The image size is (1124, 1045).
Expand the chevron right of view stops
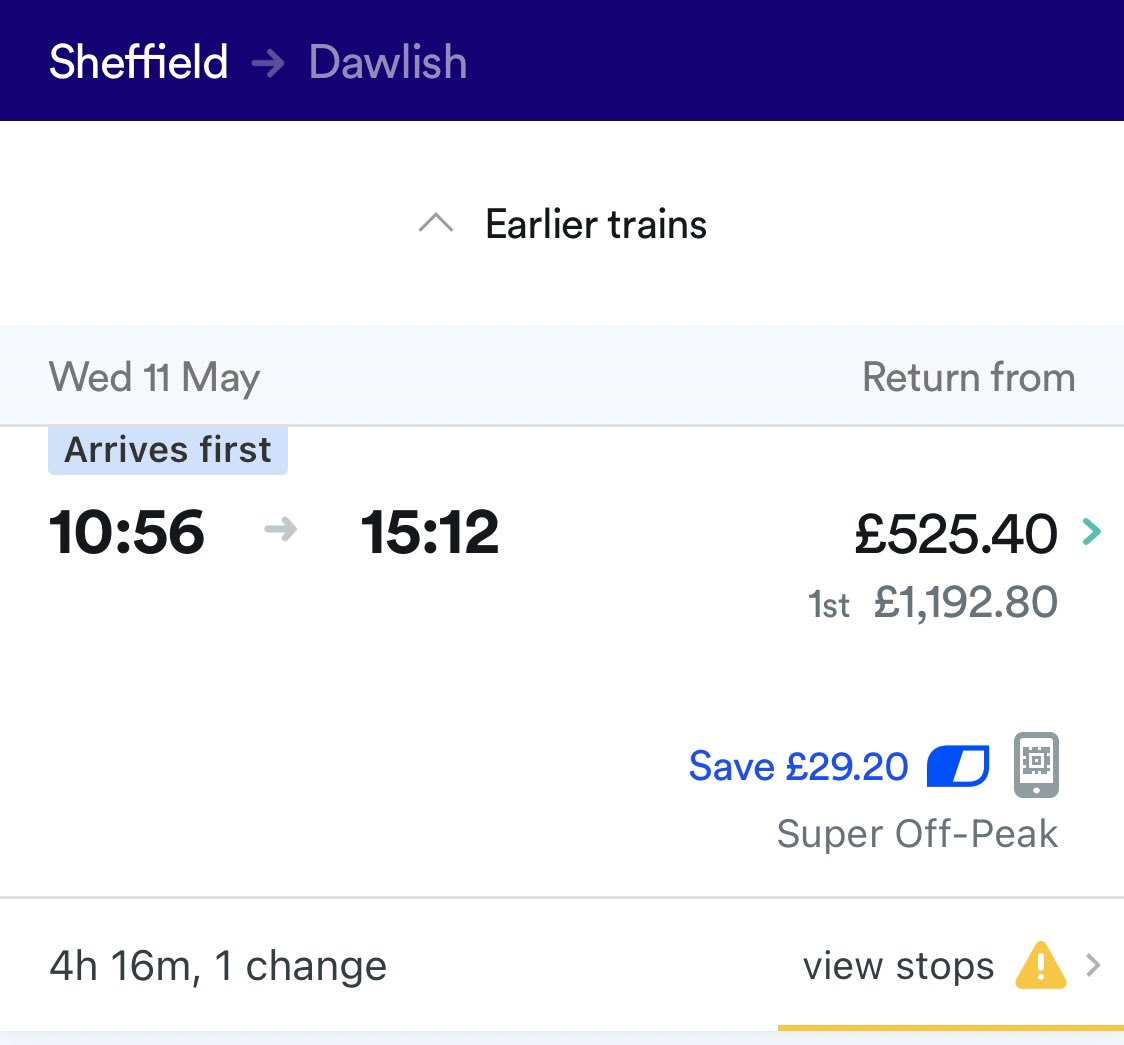(x=1093, y=966)
